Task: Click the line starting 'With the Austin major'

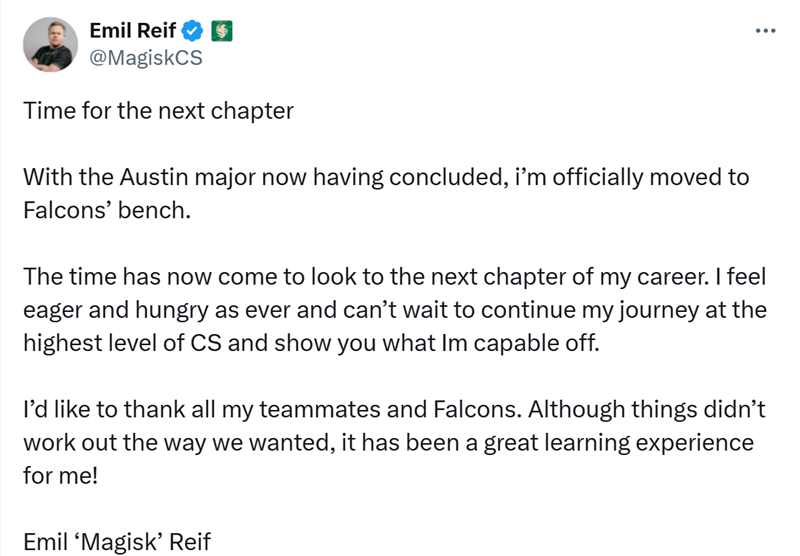Action: pyautogui.click(x=386, y=178)
